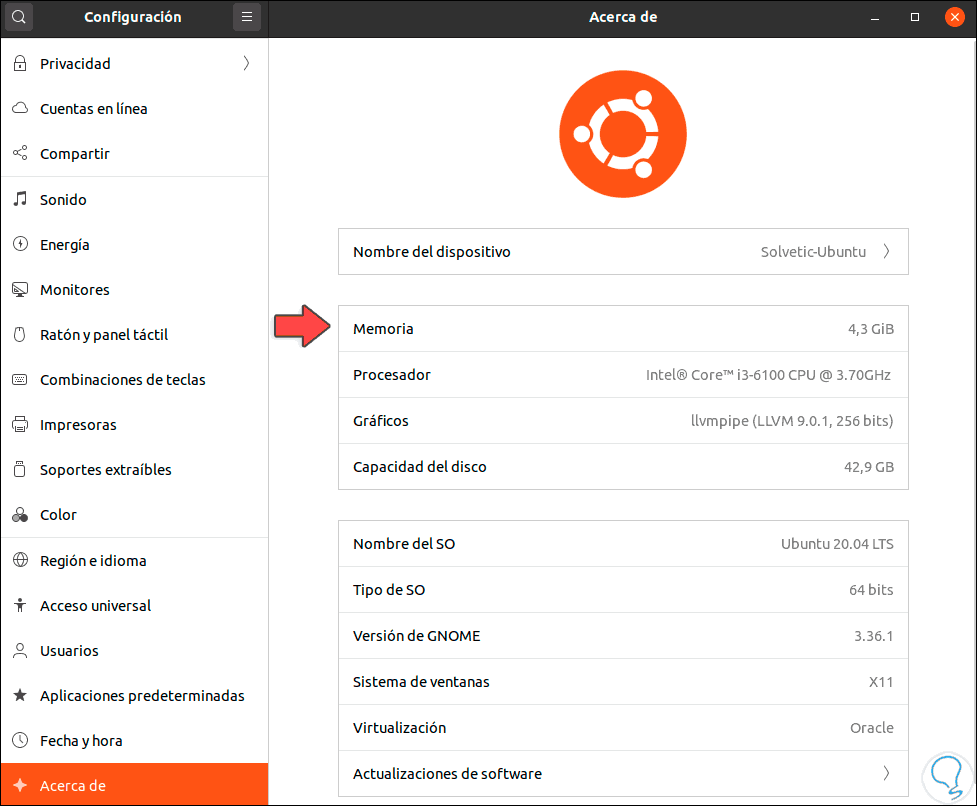
Task: Click the sparkle icon beside Acerca de
Action: (x=20, y=785)
